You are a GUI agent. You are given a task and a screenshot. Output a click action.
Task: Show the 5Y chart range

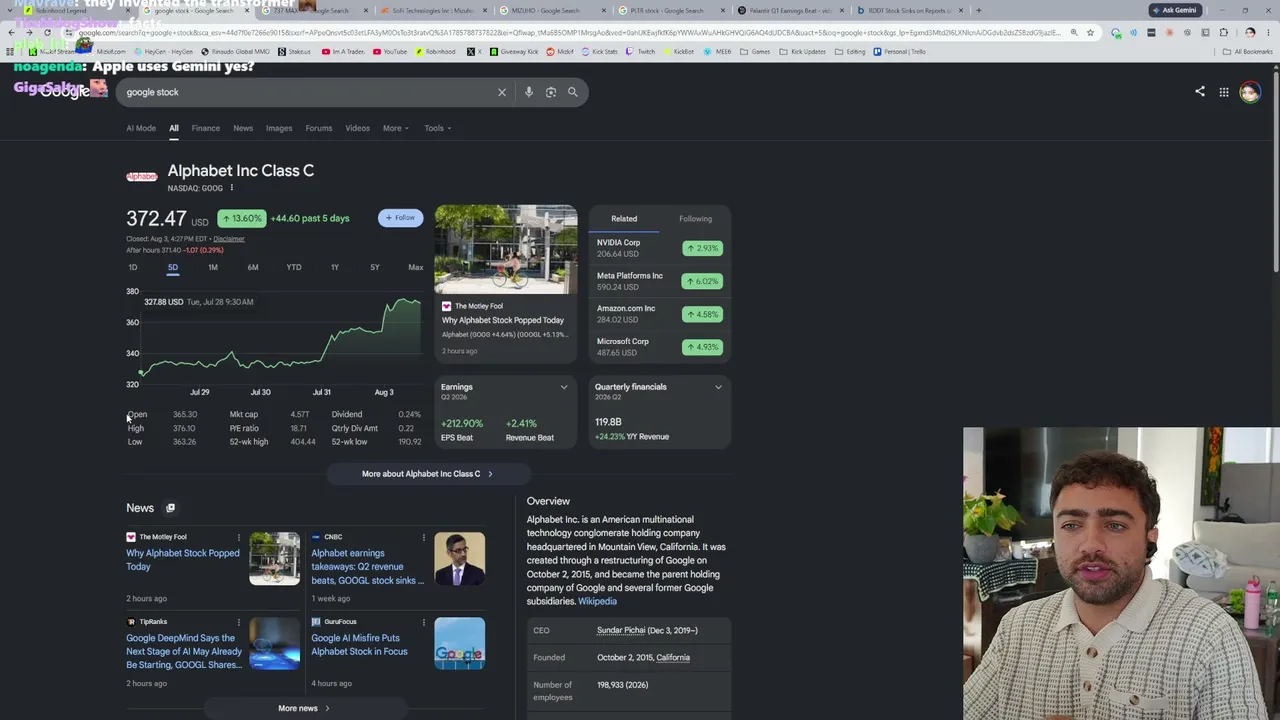tap(375, 267)
